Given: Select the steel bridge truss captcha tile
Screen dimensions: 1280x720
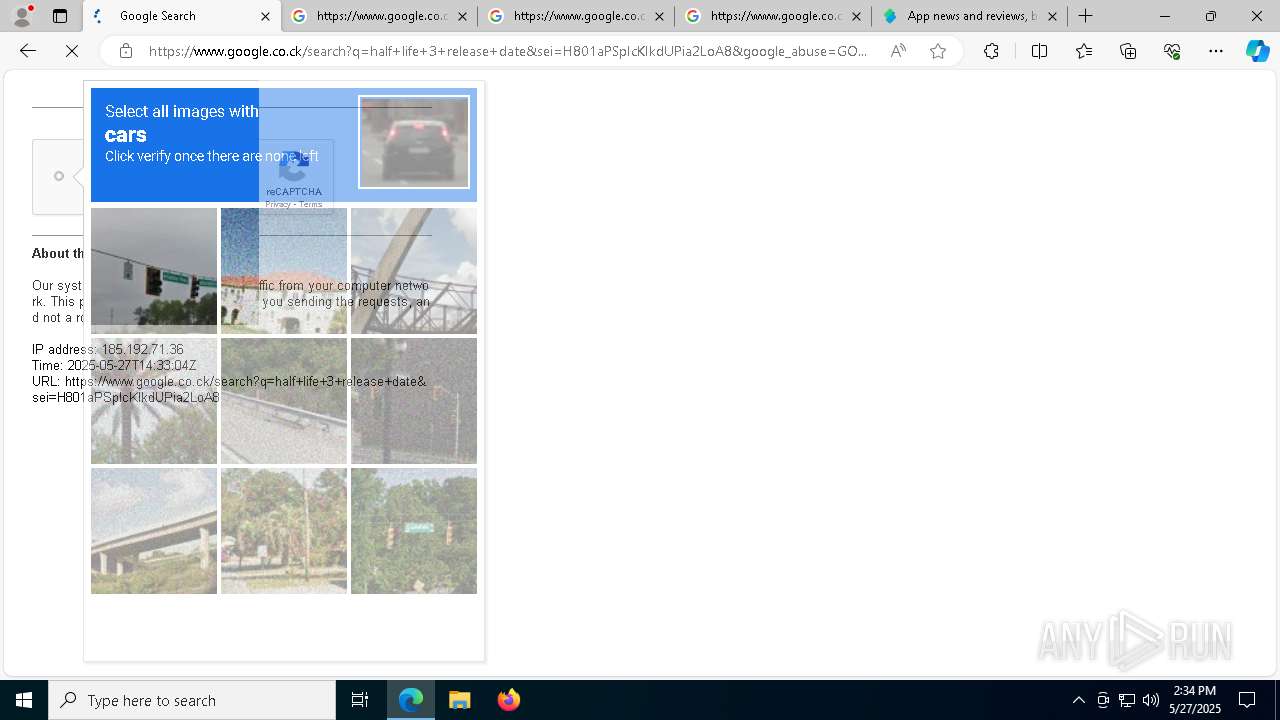Looking at the screenshot, I should pos(414,271).
